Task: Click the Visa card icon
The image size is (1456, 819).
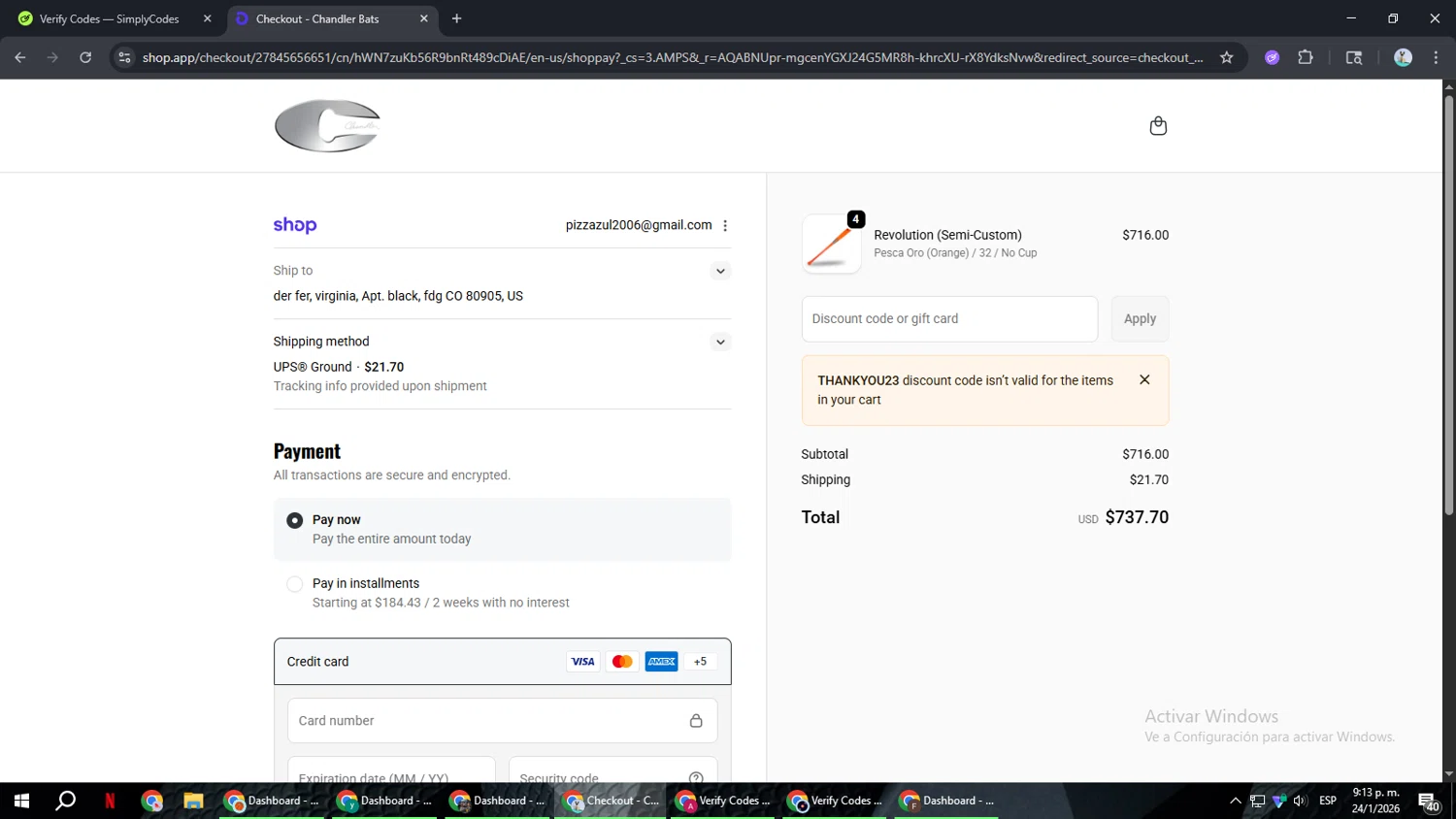Action: pyautogui.click(x=582, y=662)
